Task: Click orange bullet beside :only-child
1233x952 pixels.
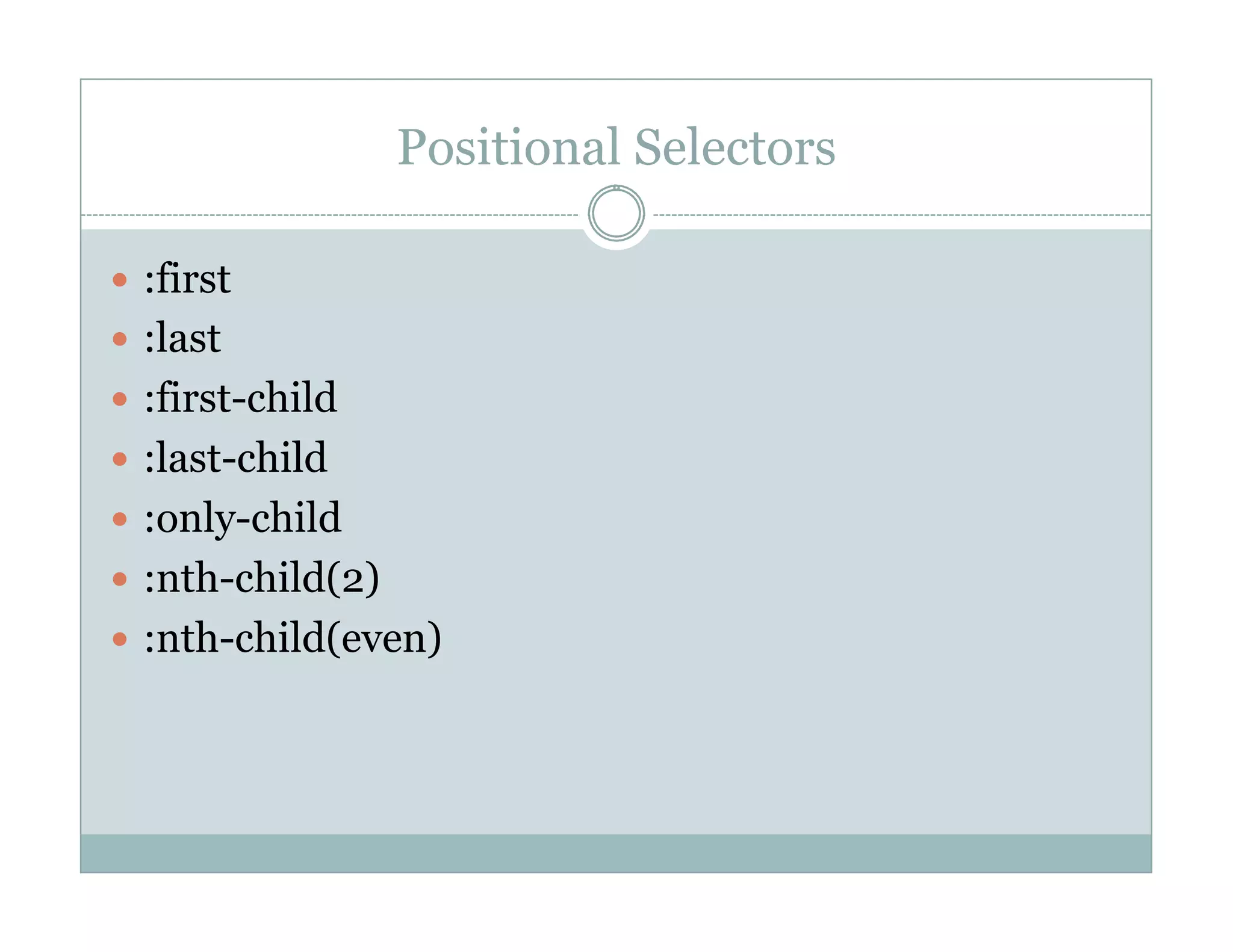Action: (x=120, y=519)
